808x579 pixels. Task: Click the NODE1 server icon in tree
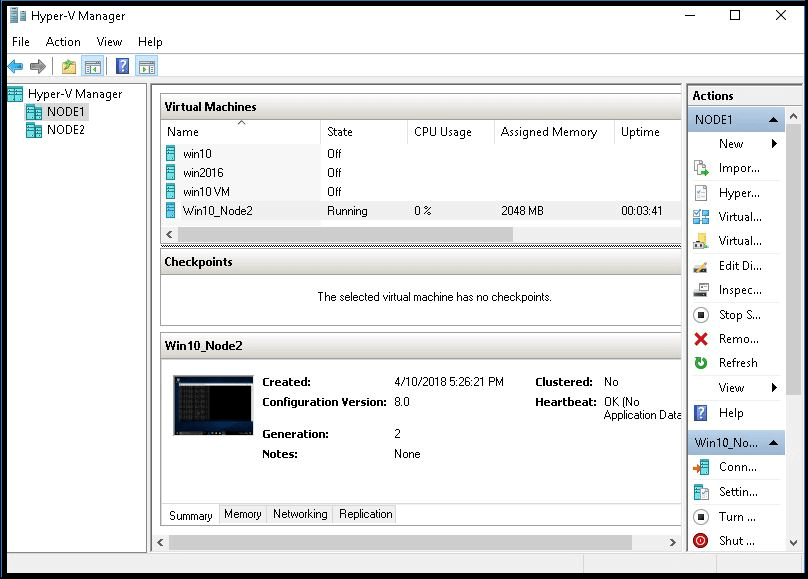(34, 112)
